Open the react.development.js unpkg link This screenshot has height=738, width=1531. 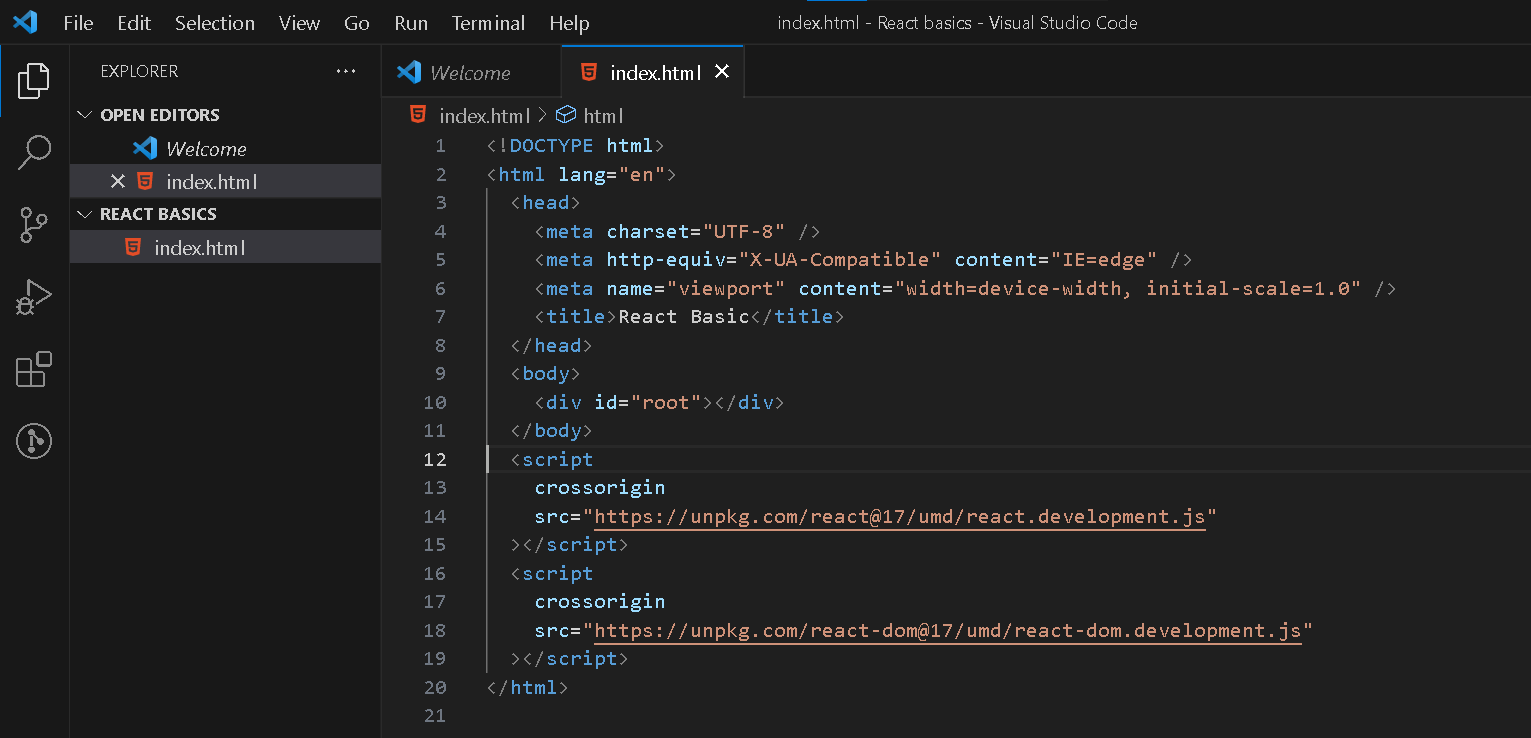tap(900, 516)
